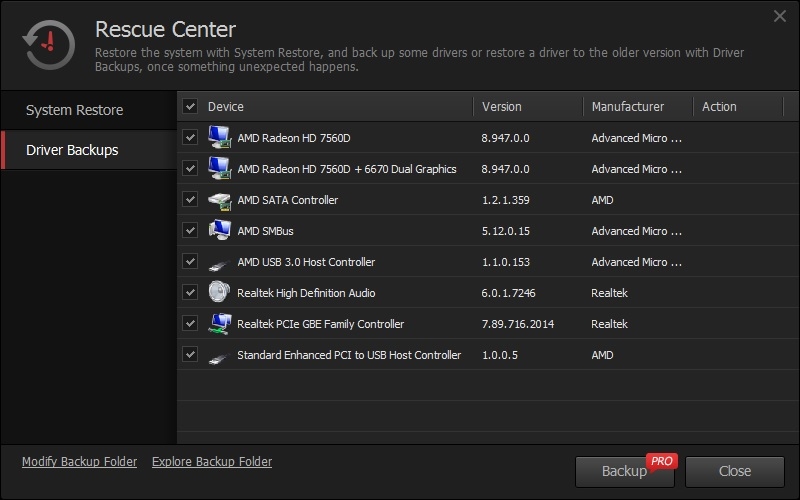Click version 6.0.1.7246
Image resolution: width=800 pixels, height=500 pixels.
(508, 293)
